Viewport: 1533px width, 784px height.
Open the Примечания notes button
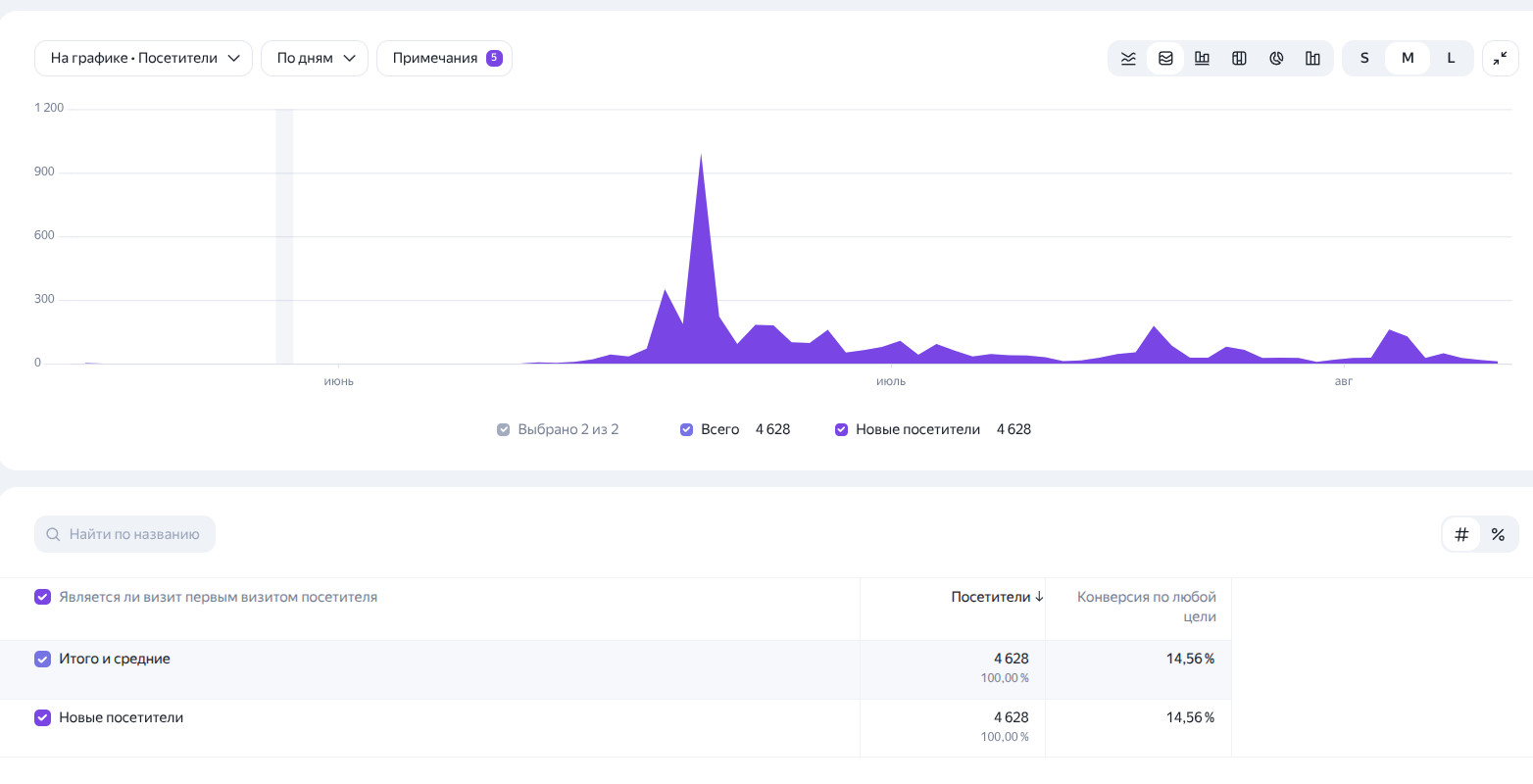tap(445, 58)
